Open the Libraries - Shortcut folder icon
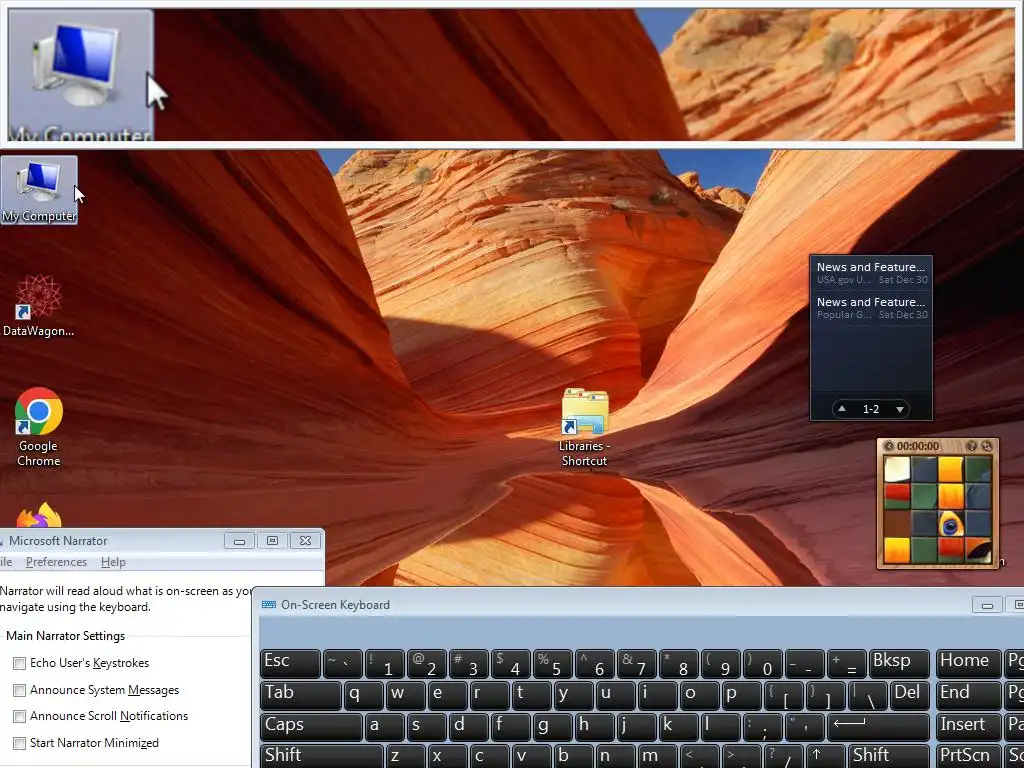 (584, 428)
